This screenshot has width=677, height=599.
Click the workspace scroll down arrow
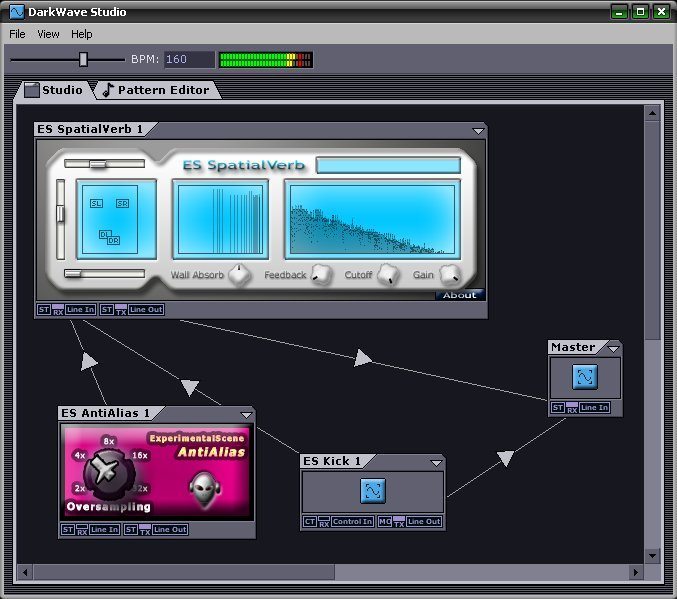pos(652,555)
